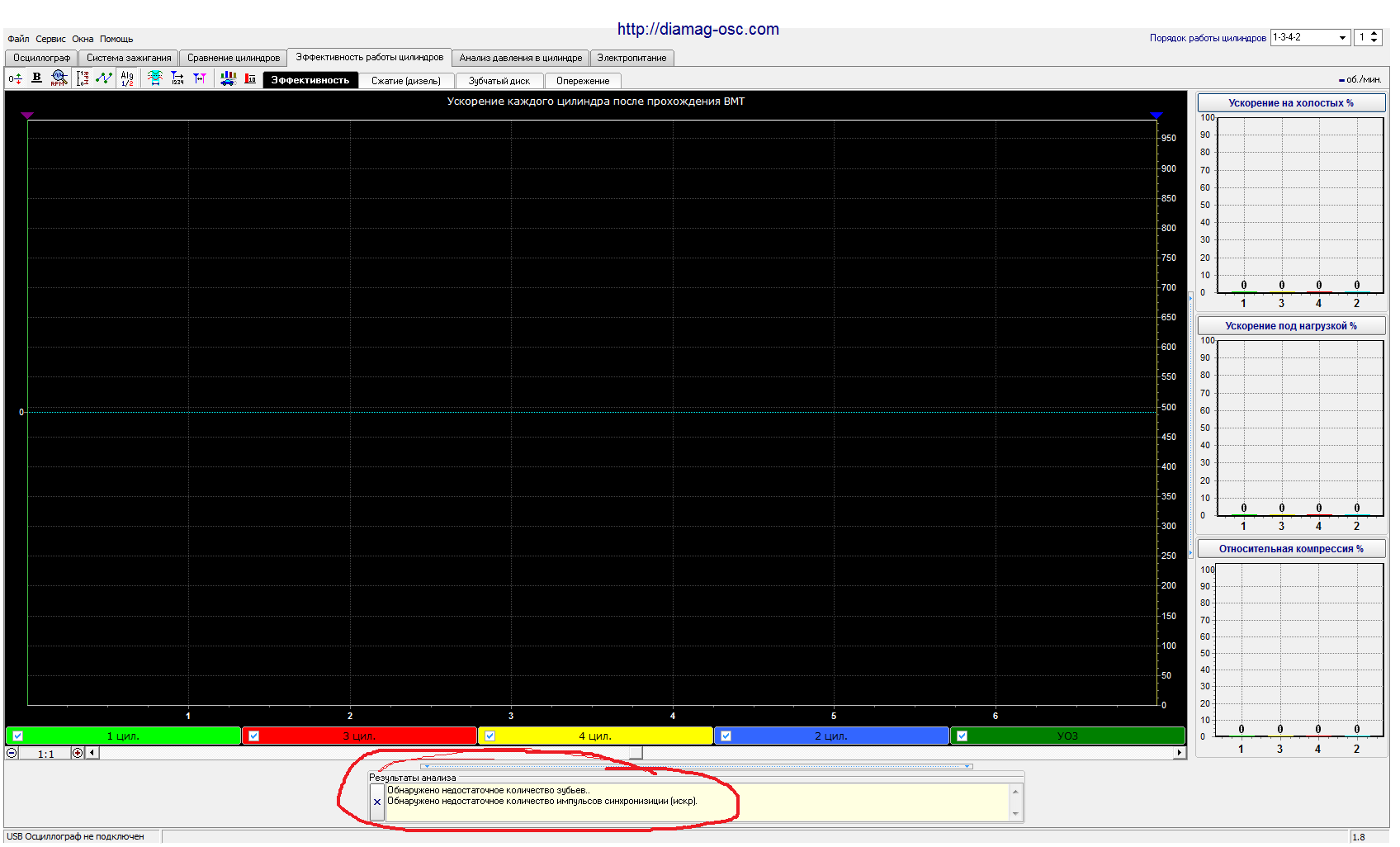
Task: Click the purple left triangle marker
Action: [x=27, y=116]
